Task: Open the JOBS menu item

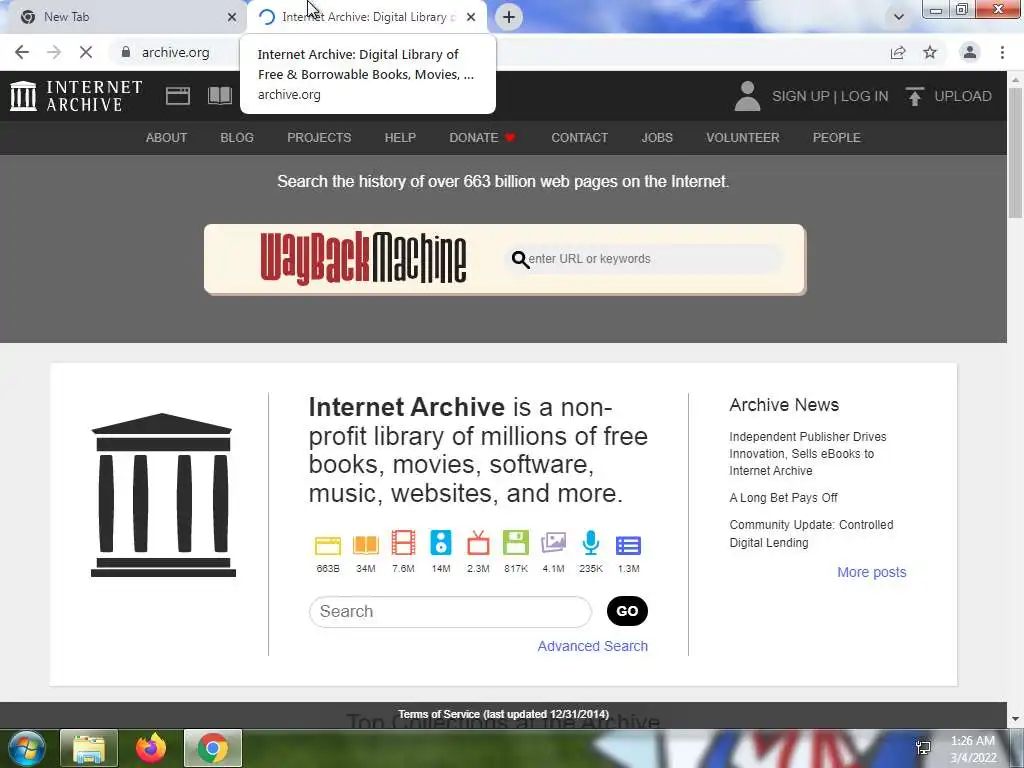Action: (x=657, y=138)
